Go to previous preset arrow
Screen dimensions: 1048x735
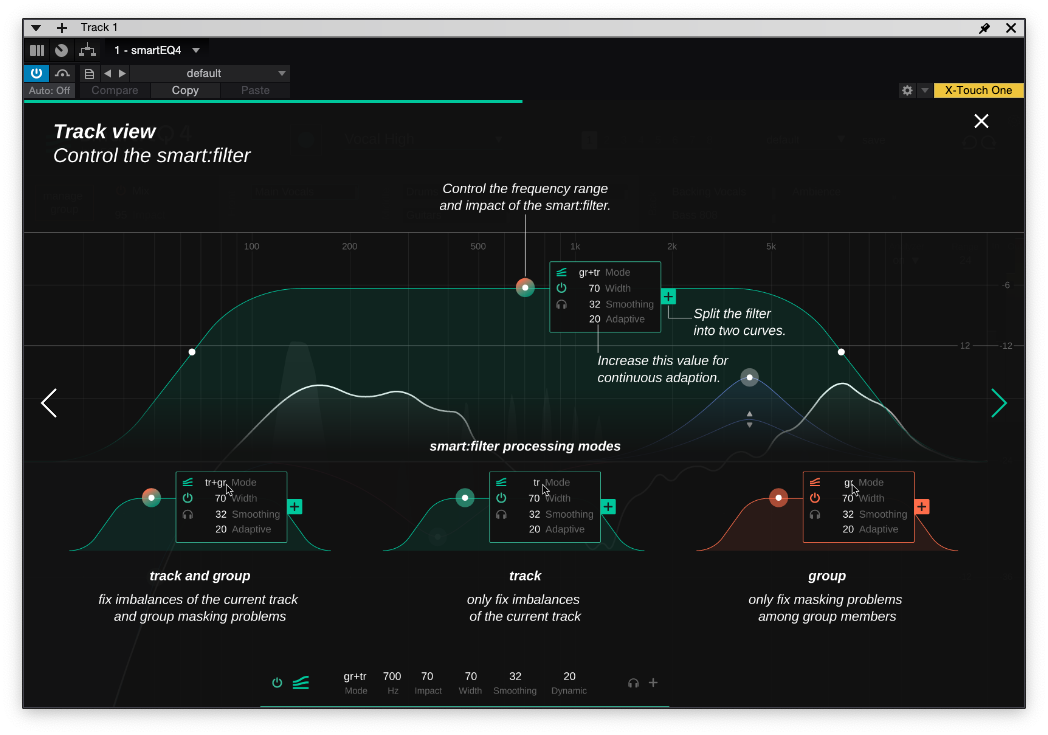point(108,73)
